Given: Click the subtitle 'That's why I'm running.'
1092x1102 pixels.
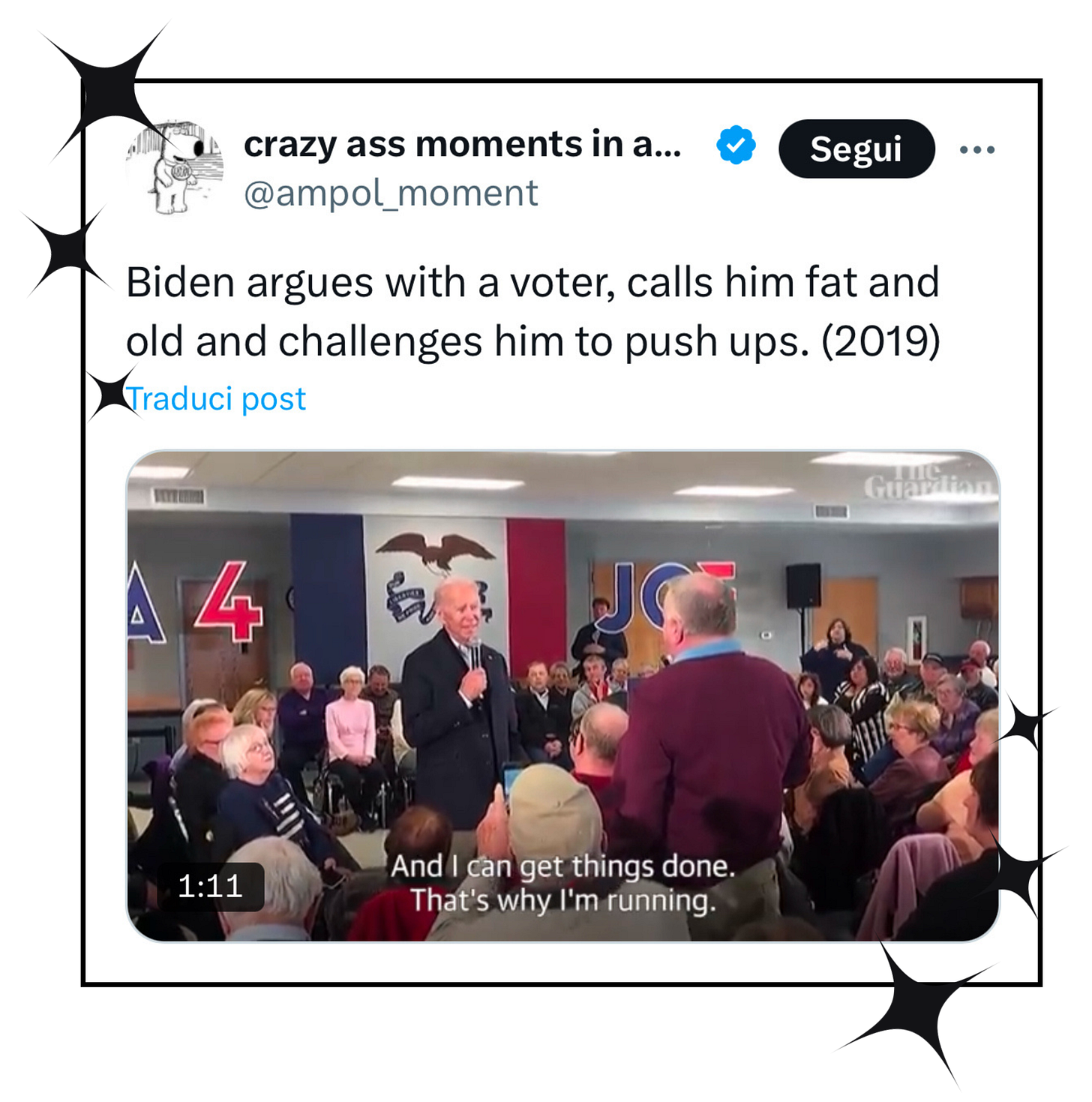Looking at the screenshot, I should click(x=563, y=900).
